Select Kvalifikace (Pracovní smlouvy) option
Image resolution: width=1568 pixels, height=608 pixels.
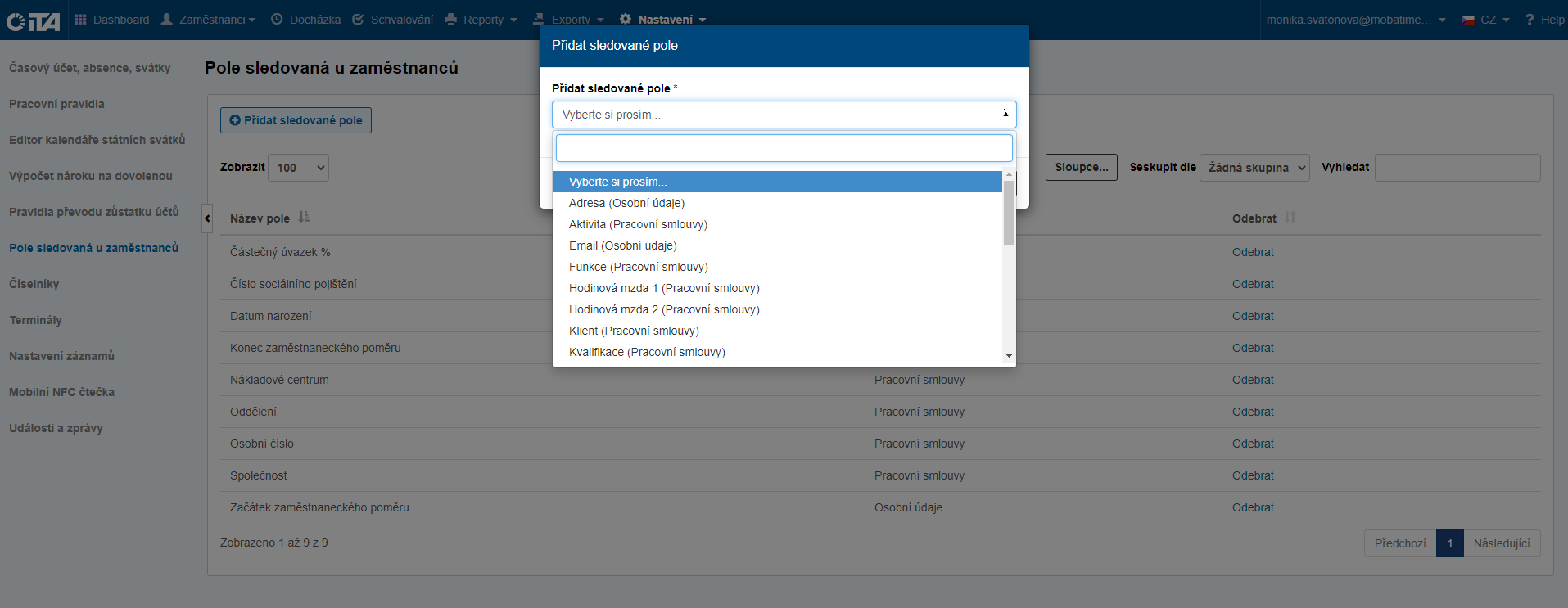click(x=647, y=352)
